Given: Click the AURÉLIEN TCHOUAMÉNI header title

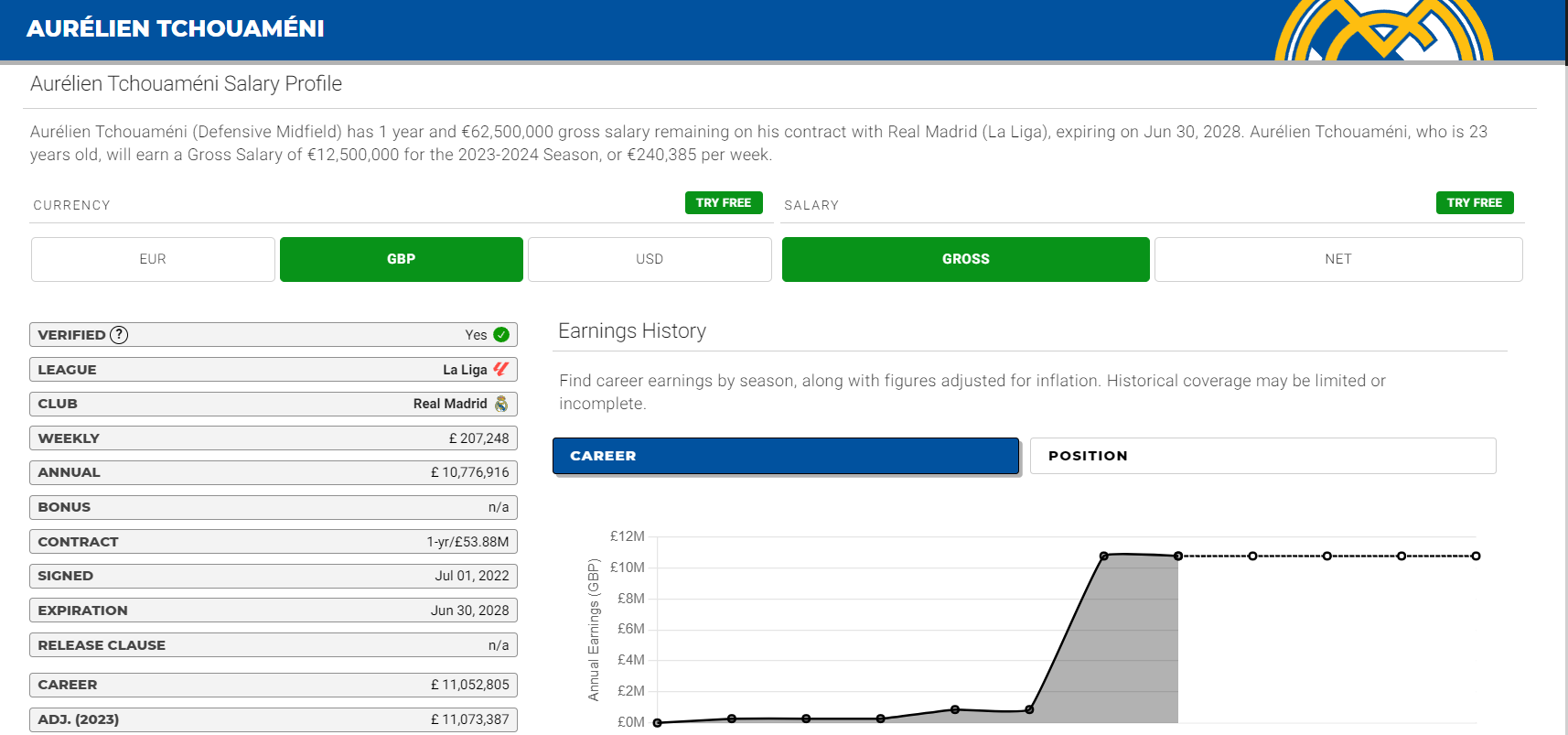Looking at the screenshot, I should [x=176, y=28].
